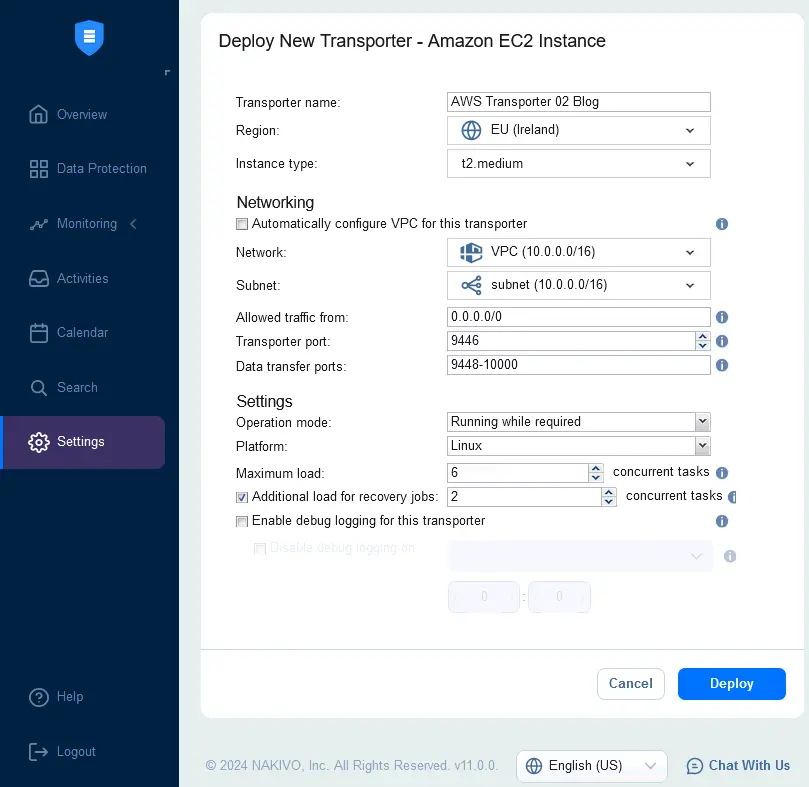The width and height of the screenshot is (809, 787).
Task: Click the Activities inbox icon
Action: 38,279
